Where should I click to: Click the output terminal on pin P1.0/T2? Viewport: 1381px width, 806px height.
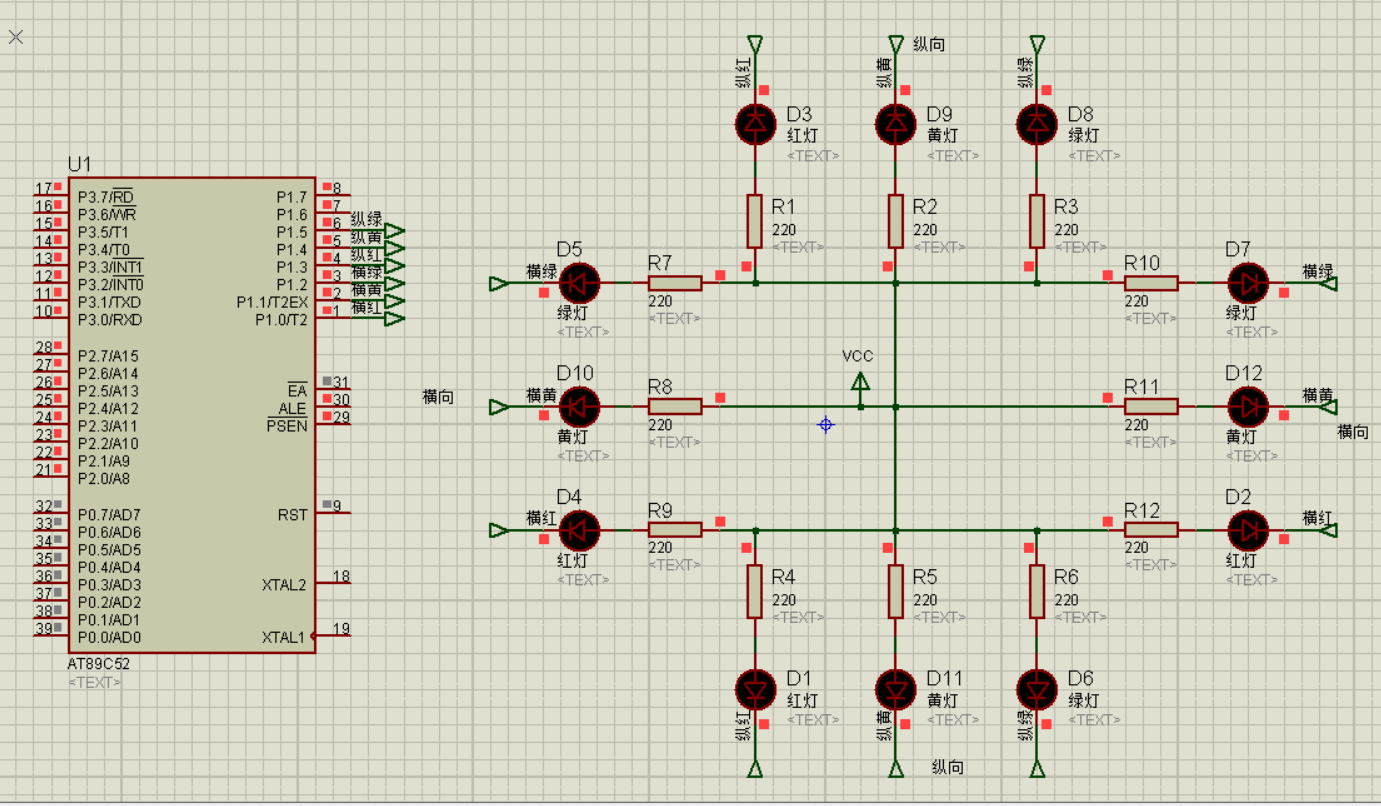(395, 319)
